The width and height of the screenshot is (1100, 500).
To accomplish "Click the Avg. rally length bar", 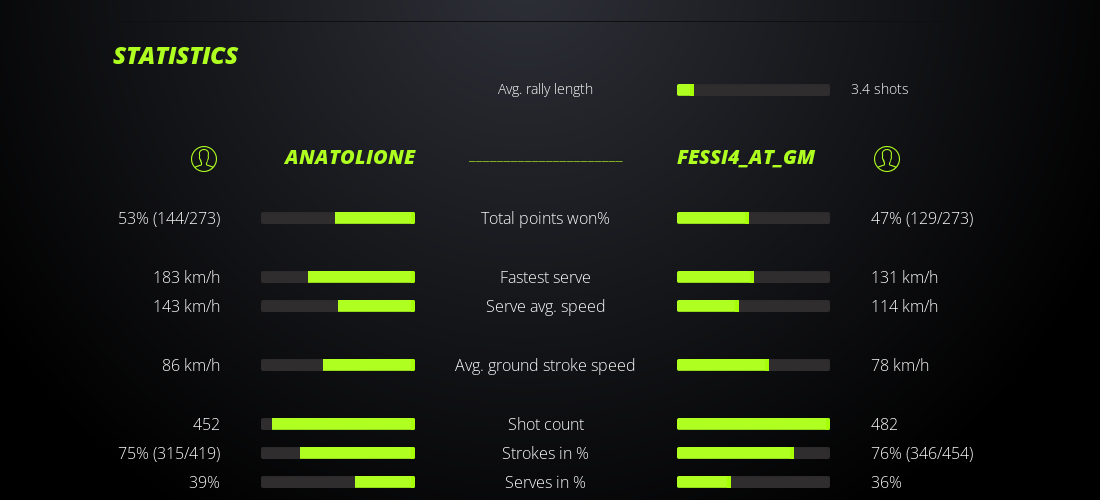I will click(753, 90).
